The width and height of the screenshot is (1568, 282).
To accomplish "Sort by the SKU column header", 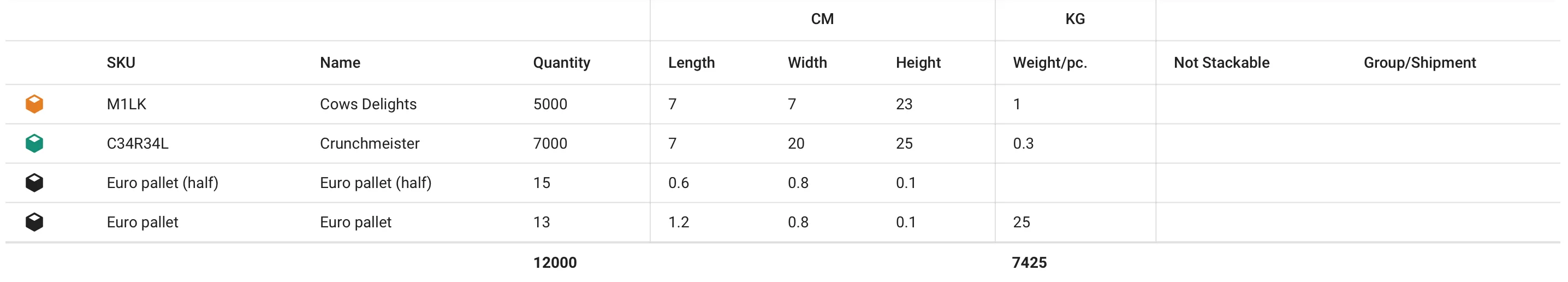I will coord(121,63).
